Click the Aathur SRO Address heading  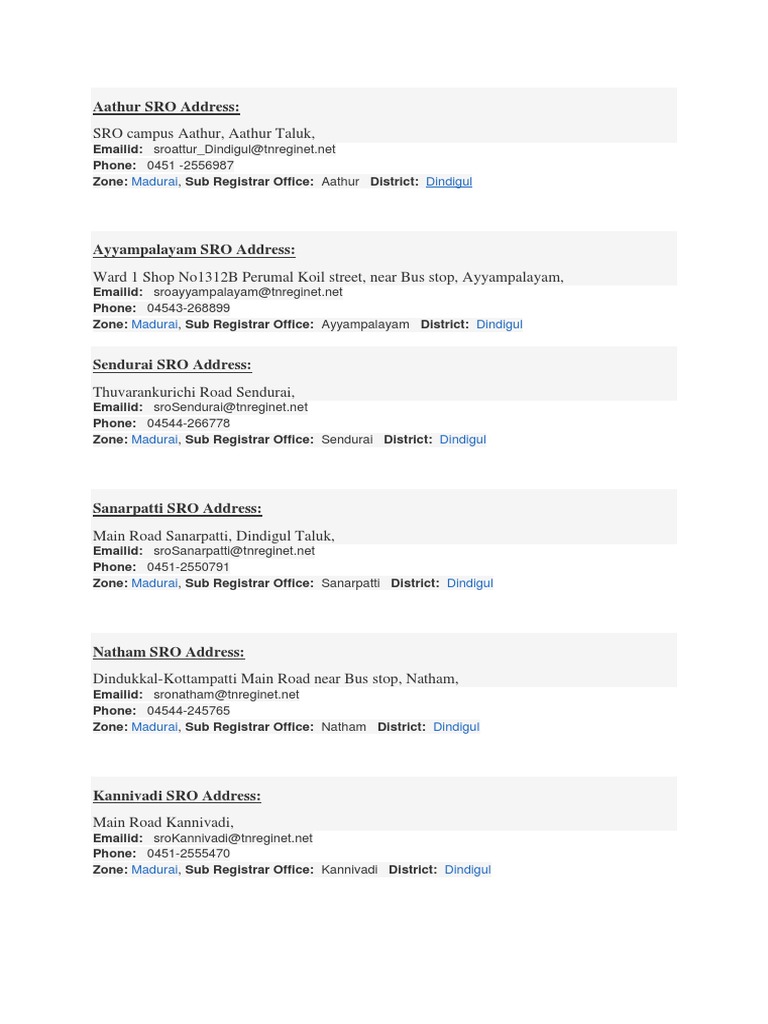(166, 106)
